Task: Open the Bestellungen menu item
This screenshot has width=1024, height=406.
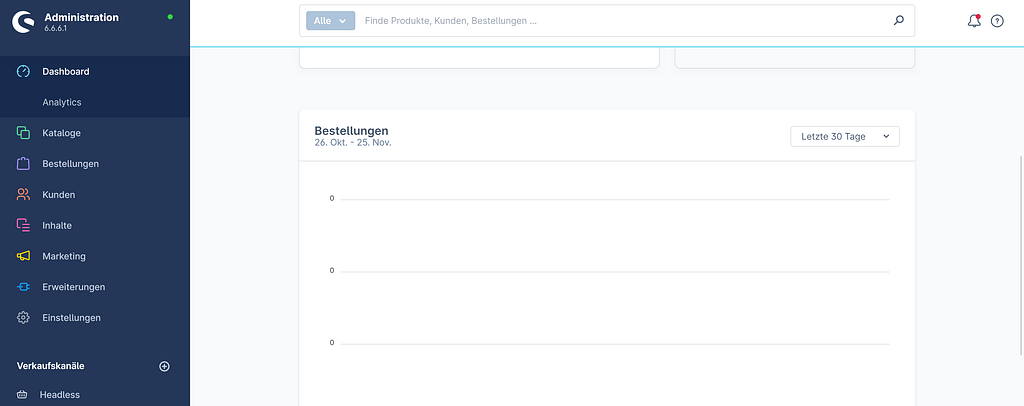Action: pos(70,164)
